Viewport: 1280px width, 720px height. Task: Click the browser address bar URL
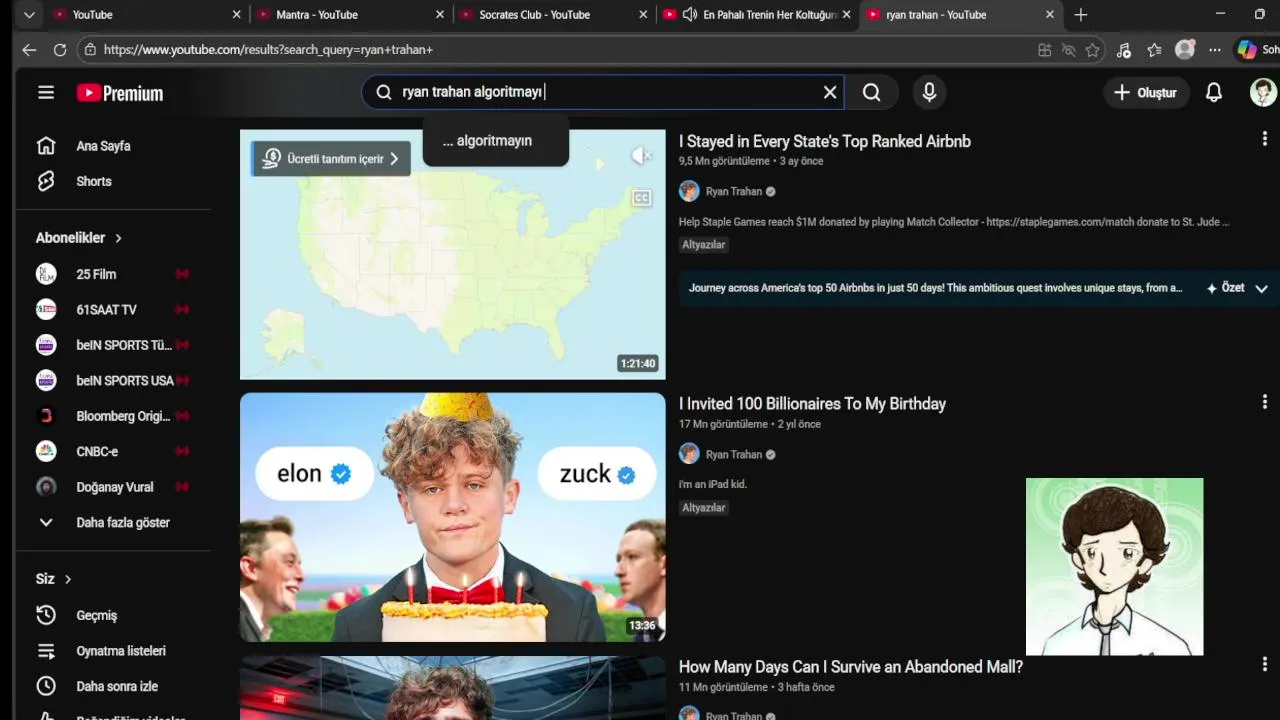(268, 50)
